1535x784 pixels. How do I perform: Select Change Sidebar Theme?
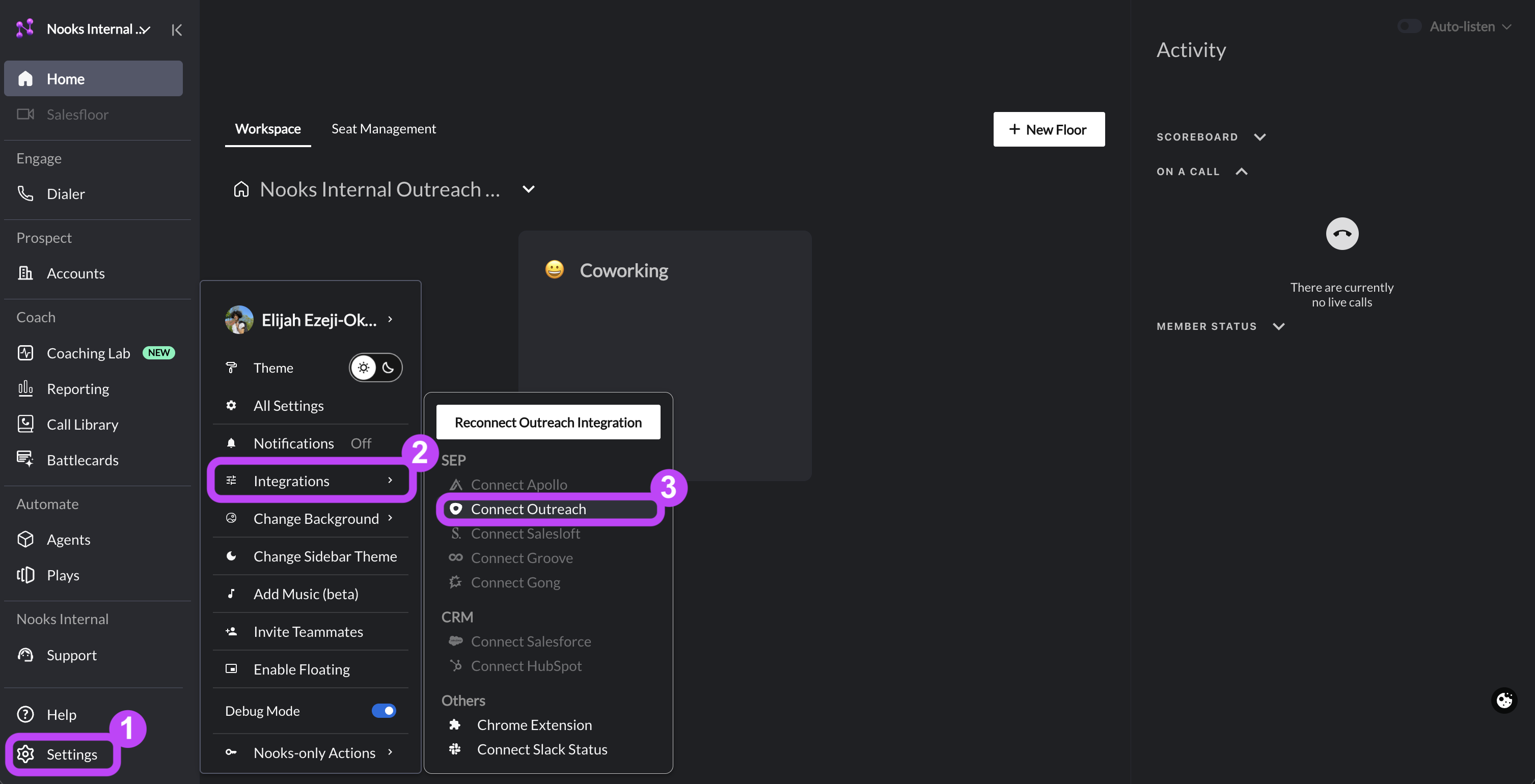pyautogui.click(x=311, y=556)
